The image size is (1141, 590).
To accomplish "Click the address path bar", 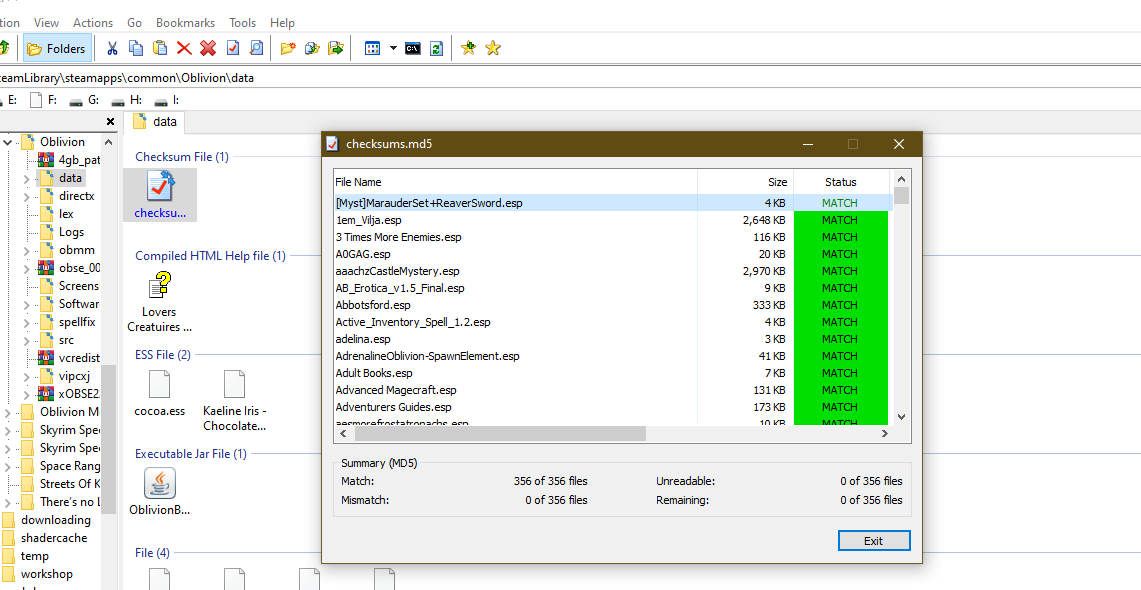I will click(x=570, y=78).
